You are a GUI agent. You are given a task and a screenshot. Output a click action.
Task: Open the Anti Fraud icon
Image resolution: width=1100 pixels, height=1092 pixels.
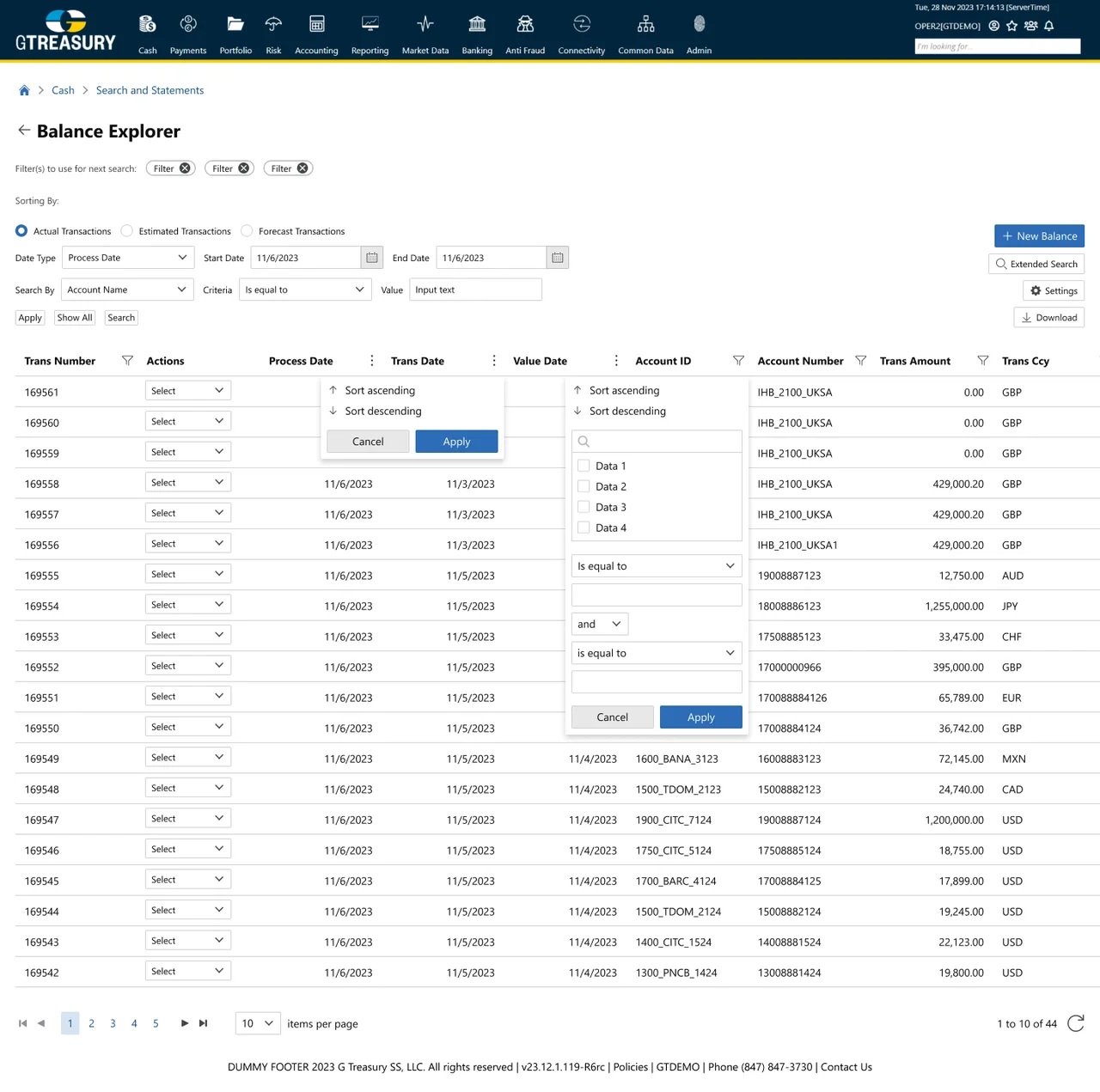(x=525, y=24)
